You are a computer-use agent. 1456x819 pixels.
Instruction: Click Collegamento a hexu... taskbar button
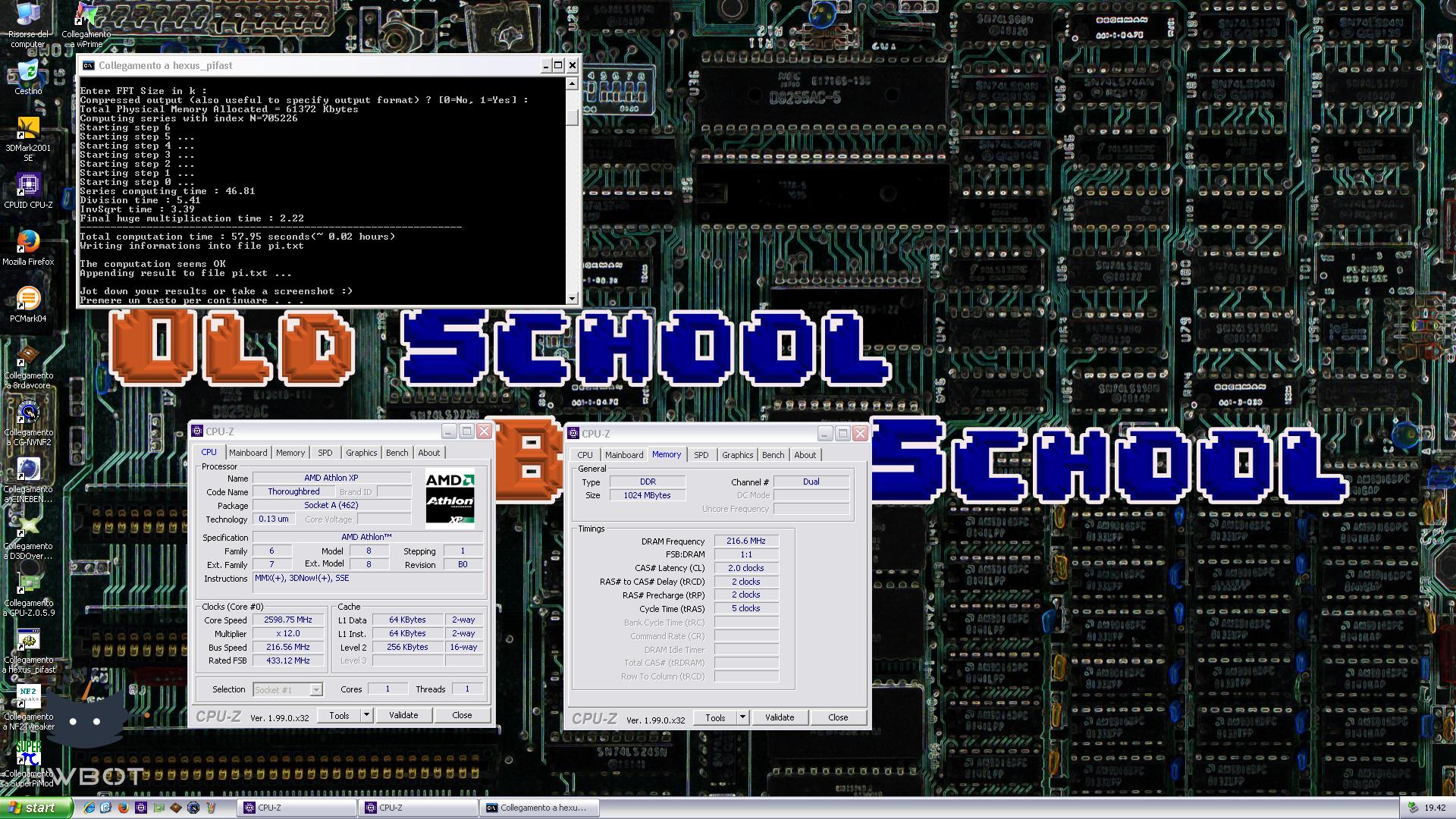coord(540,808)
